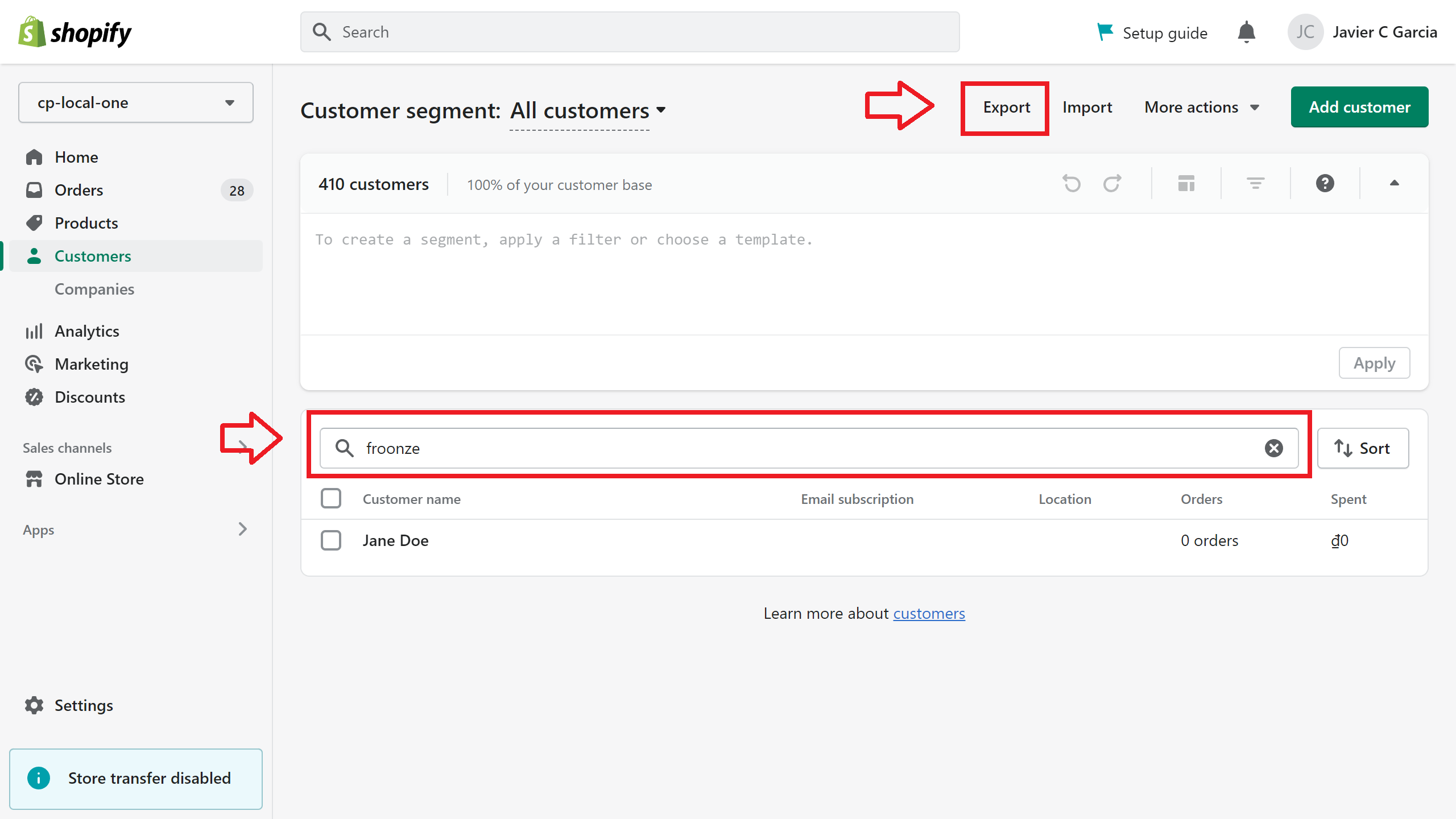Select all customers via header checkbox

point(331,498)
